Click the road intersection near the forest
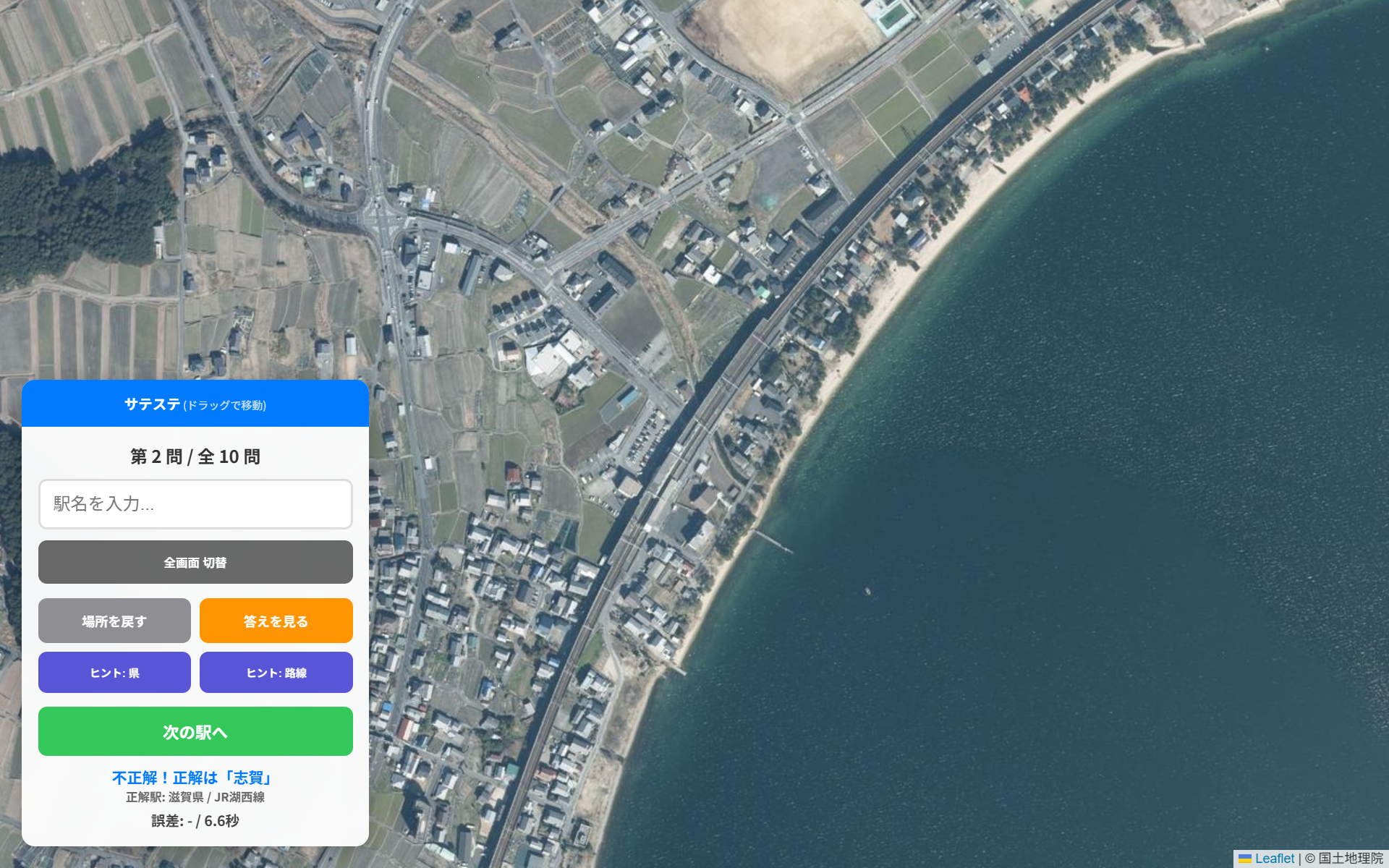 click(380, 213)
